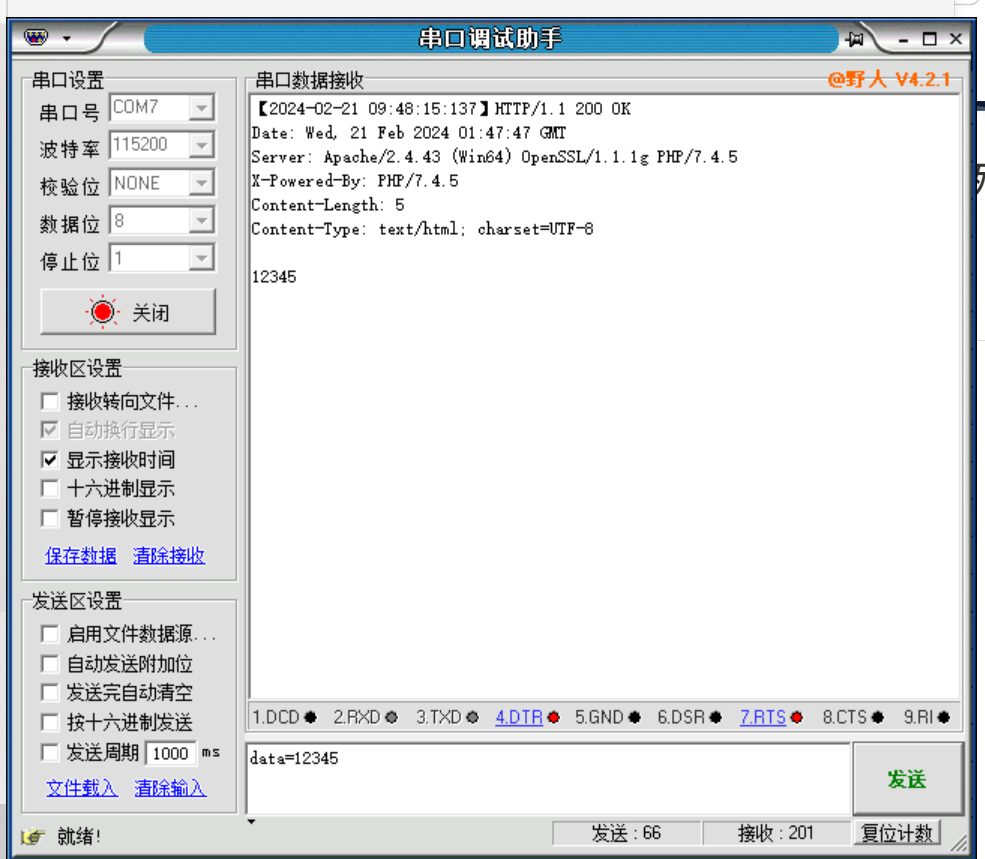The width and height of the screenshot is (985, 859).
Task: Toggle the 7.RTS signal link
Action: 763,717
